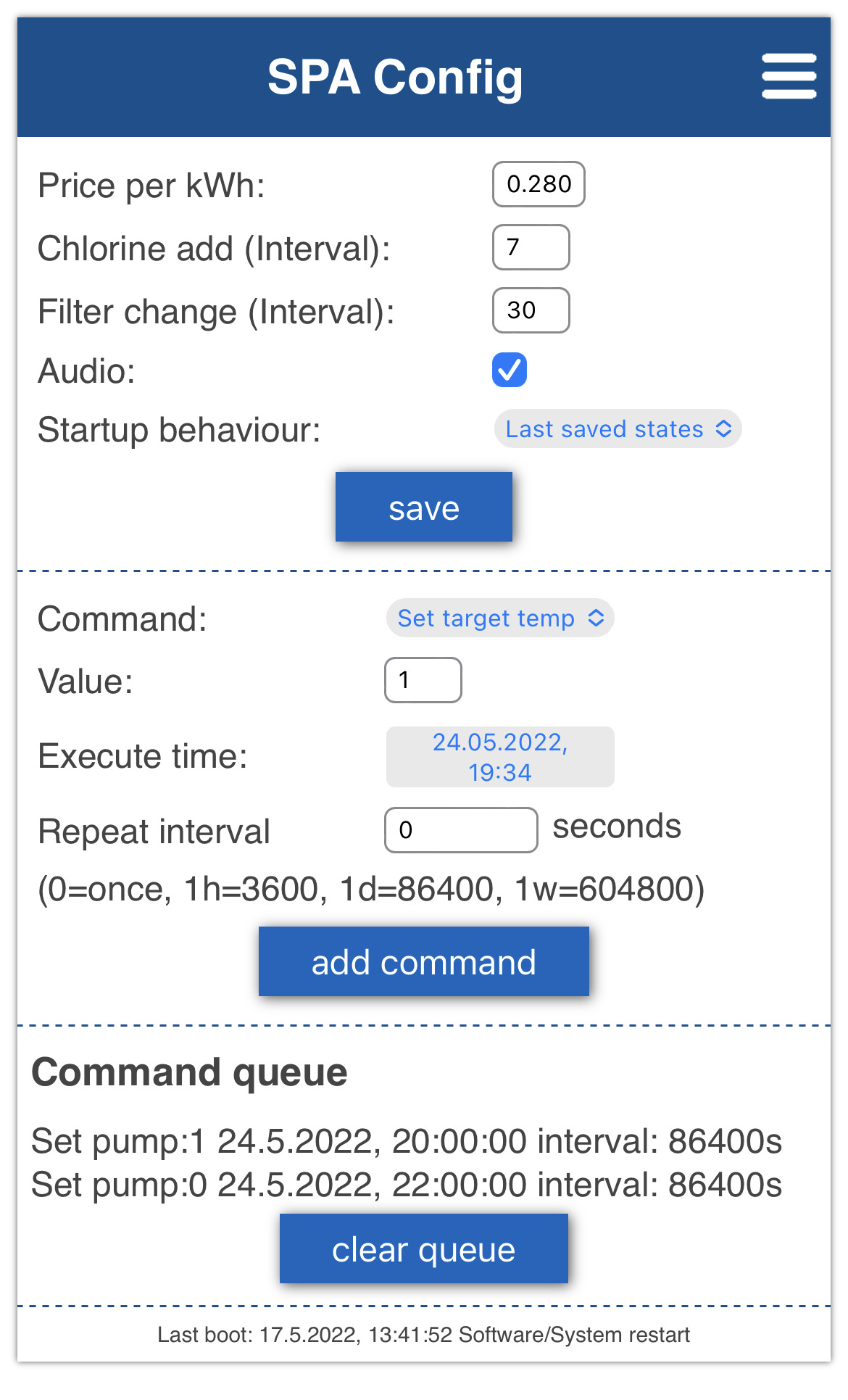Screen dimensions: 848x1400
Task: Open the Execute time date picker
Action: (x=500, y=757)
